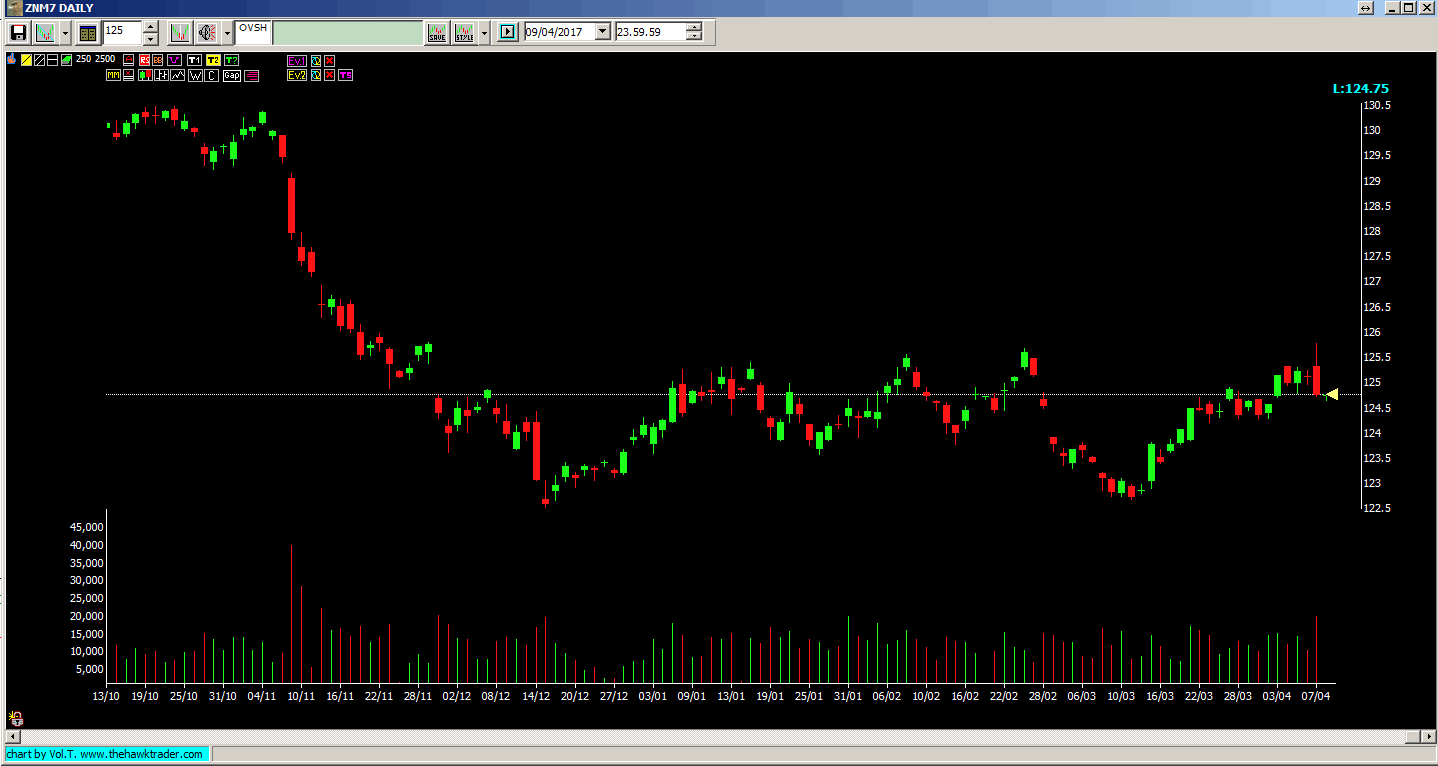Click the STYLE chart button
1438x766 pixels.
click(464, 33)
